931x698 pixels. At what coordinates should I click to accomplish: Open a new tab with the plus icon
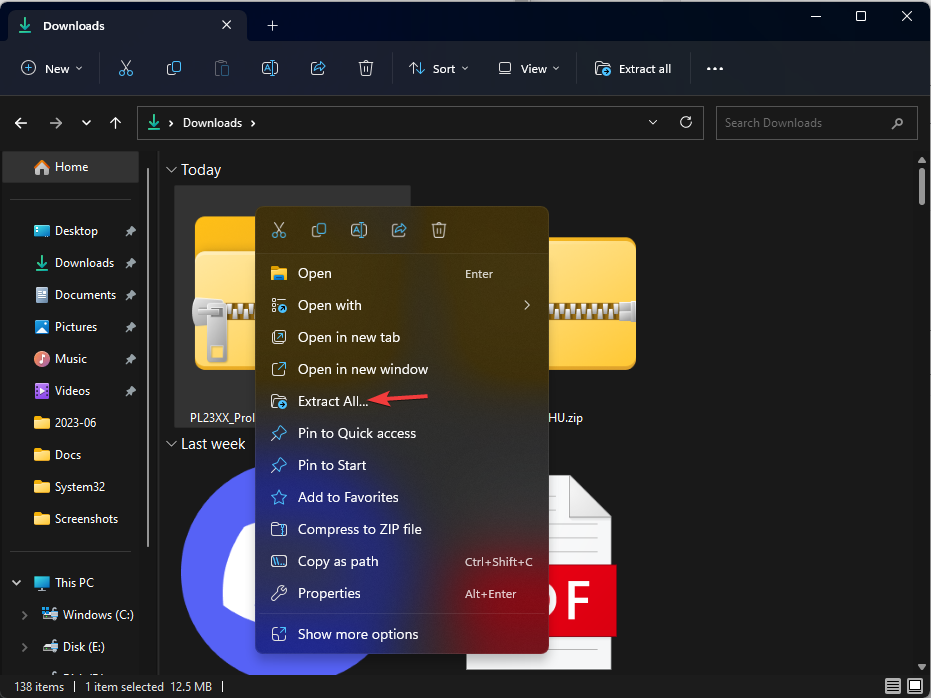[272, 26]
